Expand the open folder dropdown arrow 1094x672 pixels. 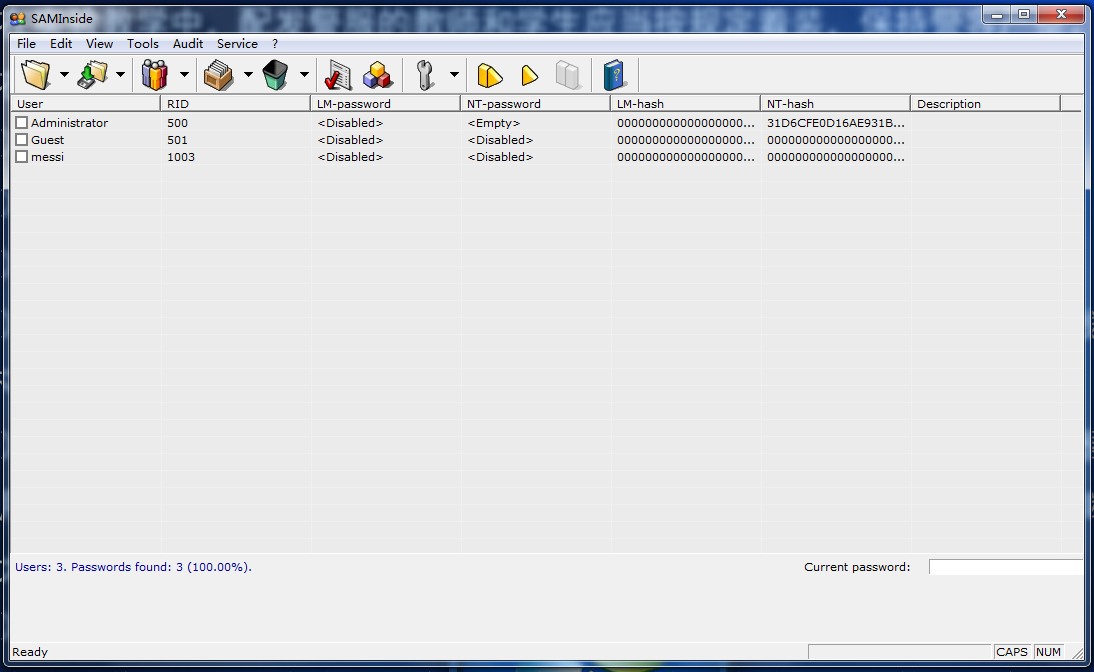(64, 75)
